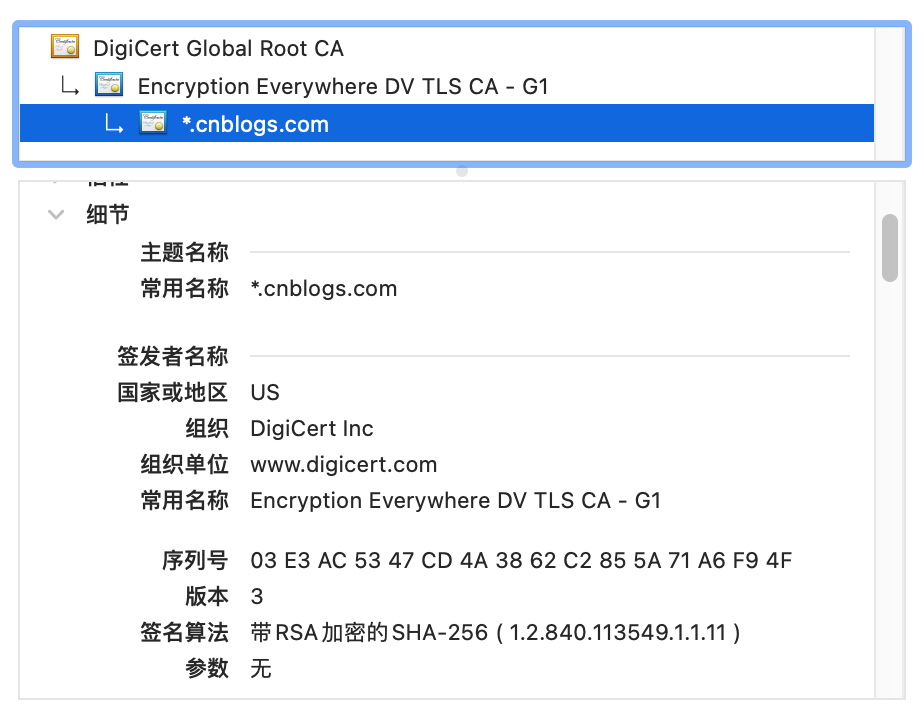Click the 主题名称 section header

click(x=184, y=253)
